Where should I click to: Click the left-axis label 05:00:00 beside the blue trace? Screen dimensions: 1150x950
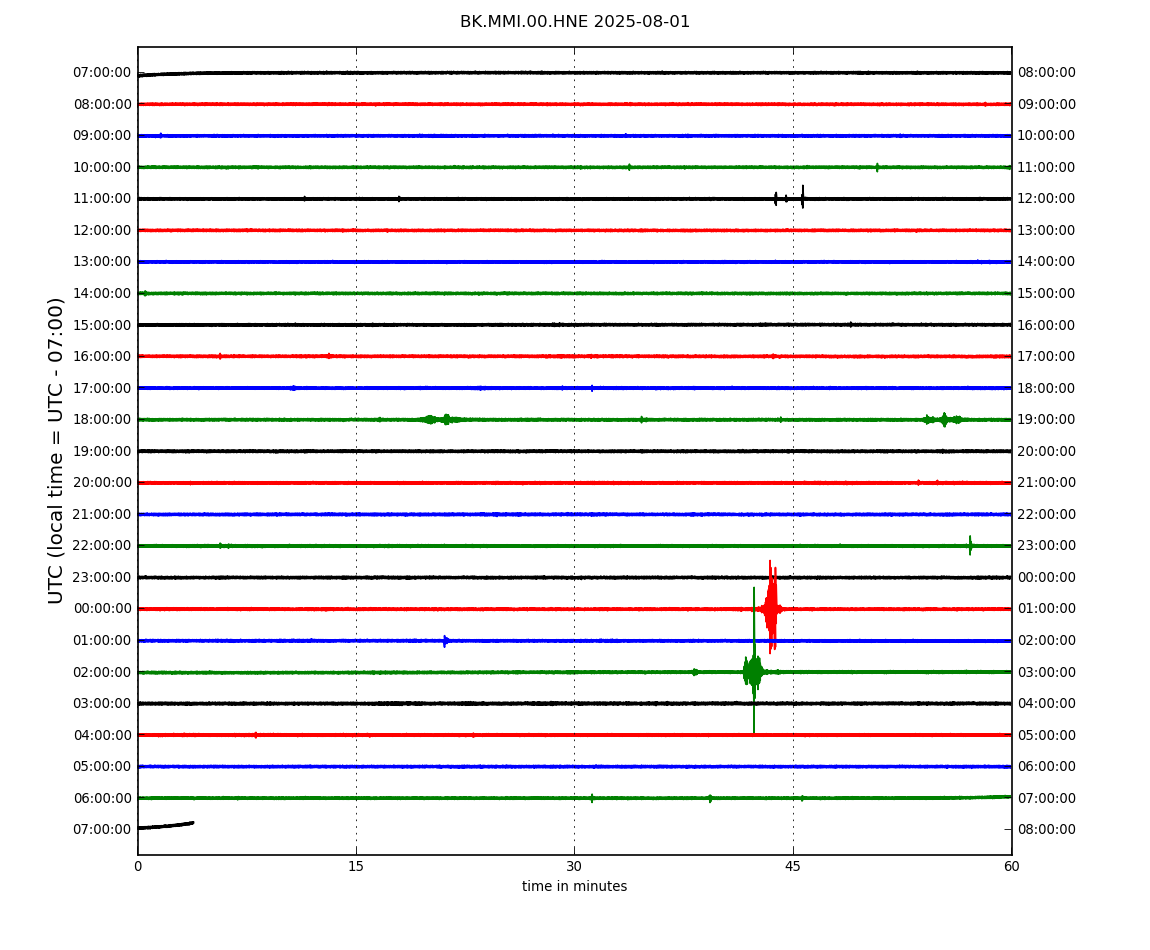[103, 767]
